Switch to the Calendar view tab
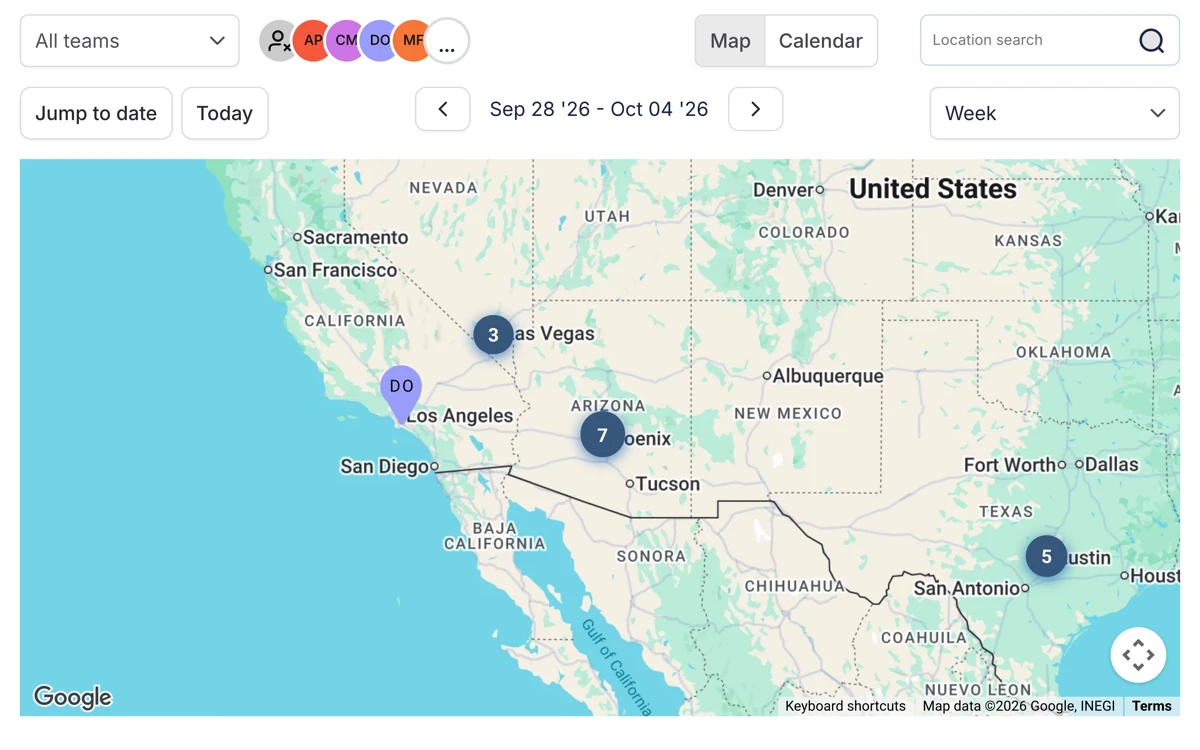Image resolution: width=1200 pixels, height=750 pixels. click(821, 41)
